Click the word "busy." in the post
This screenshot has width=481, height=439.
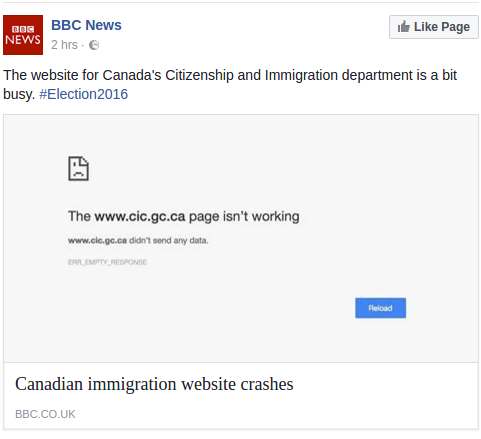19,95
